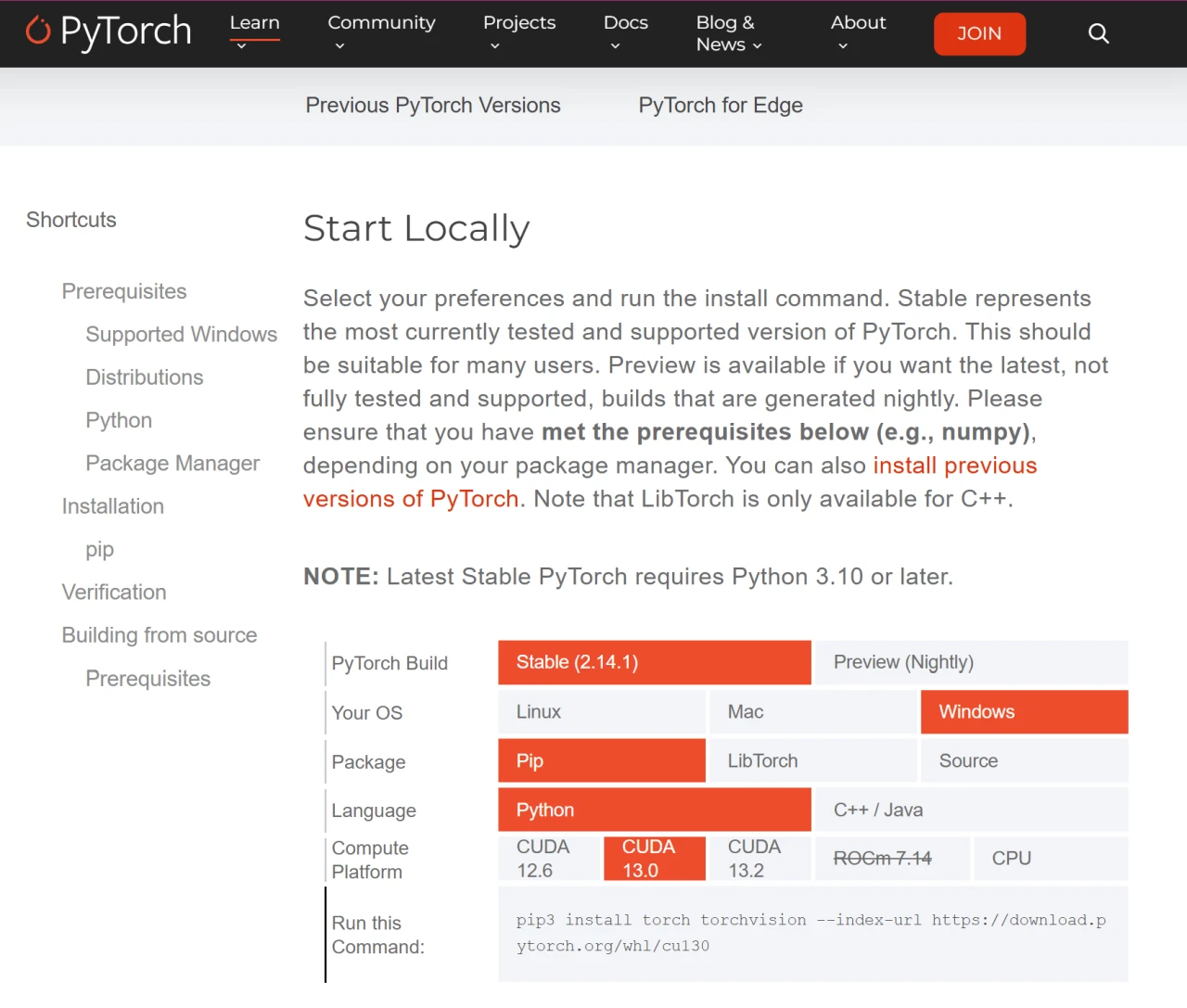1187x1008 pixels.
Task: Select the Source package option
Action: [1025, 760]
